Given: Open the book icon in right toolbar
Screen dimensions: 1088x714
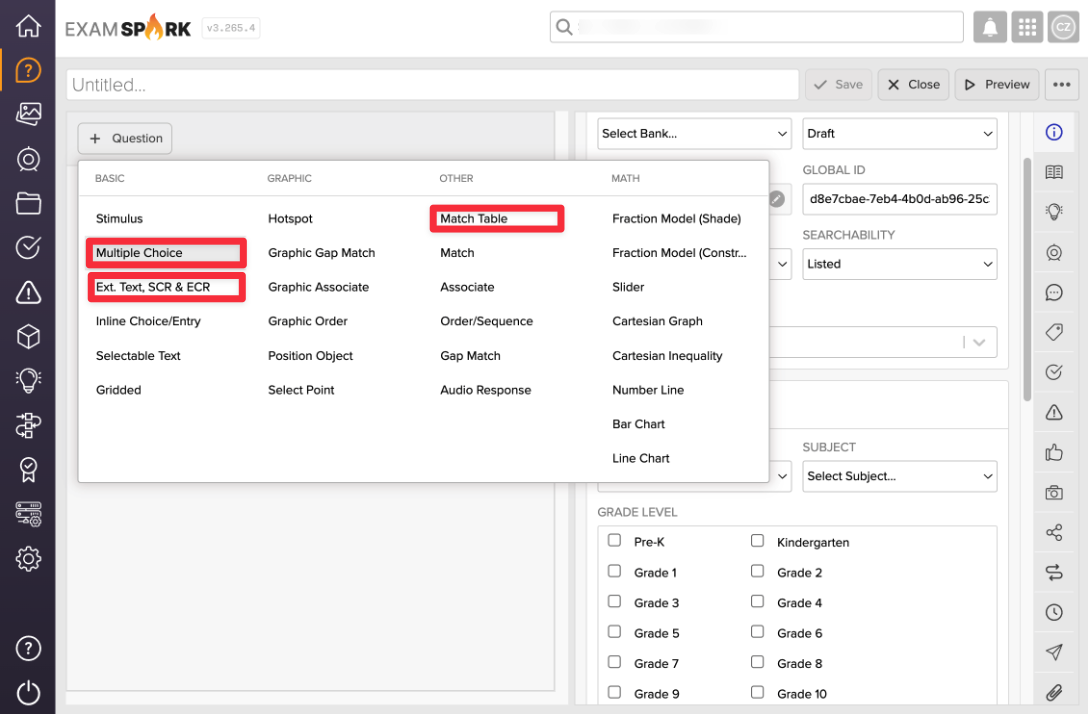Looking at the screenshot, I should (x=1054, y=172).
